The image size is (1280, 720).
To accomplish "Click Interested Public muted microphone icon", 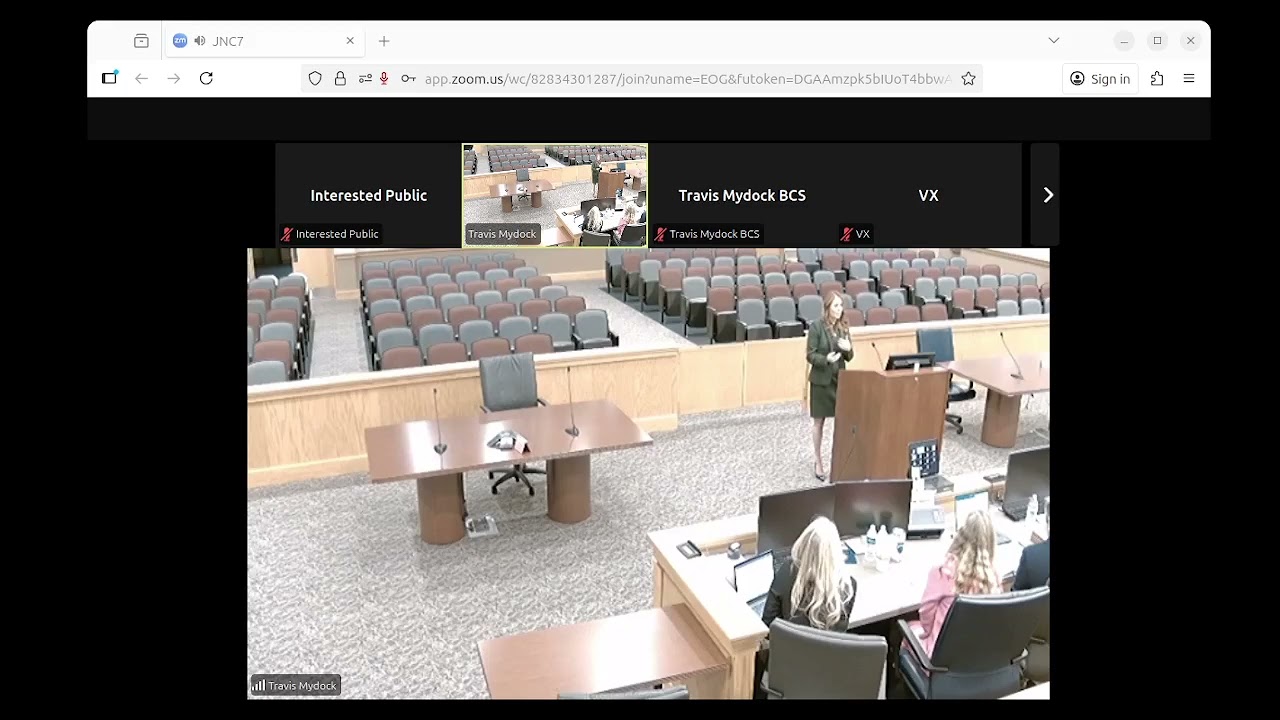I will (287, 234).
